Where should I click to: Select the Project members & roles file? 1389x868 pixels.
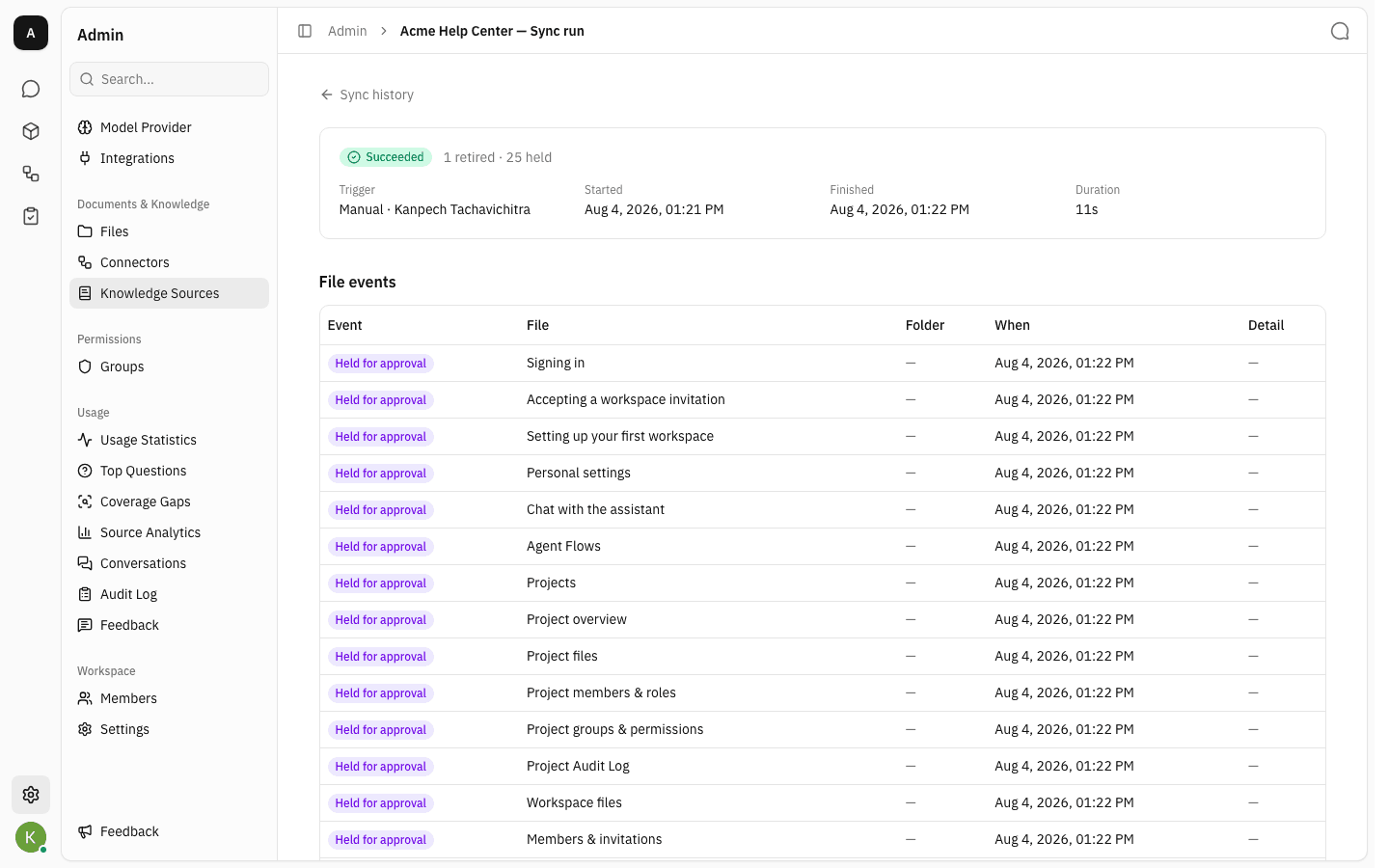click(601, 692)
